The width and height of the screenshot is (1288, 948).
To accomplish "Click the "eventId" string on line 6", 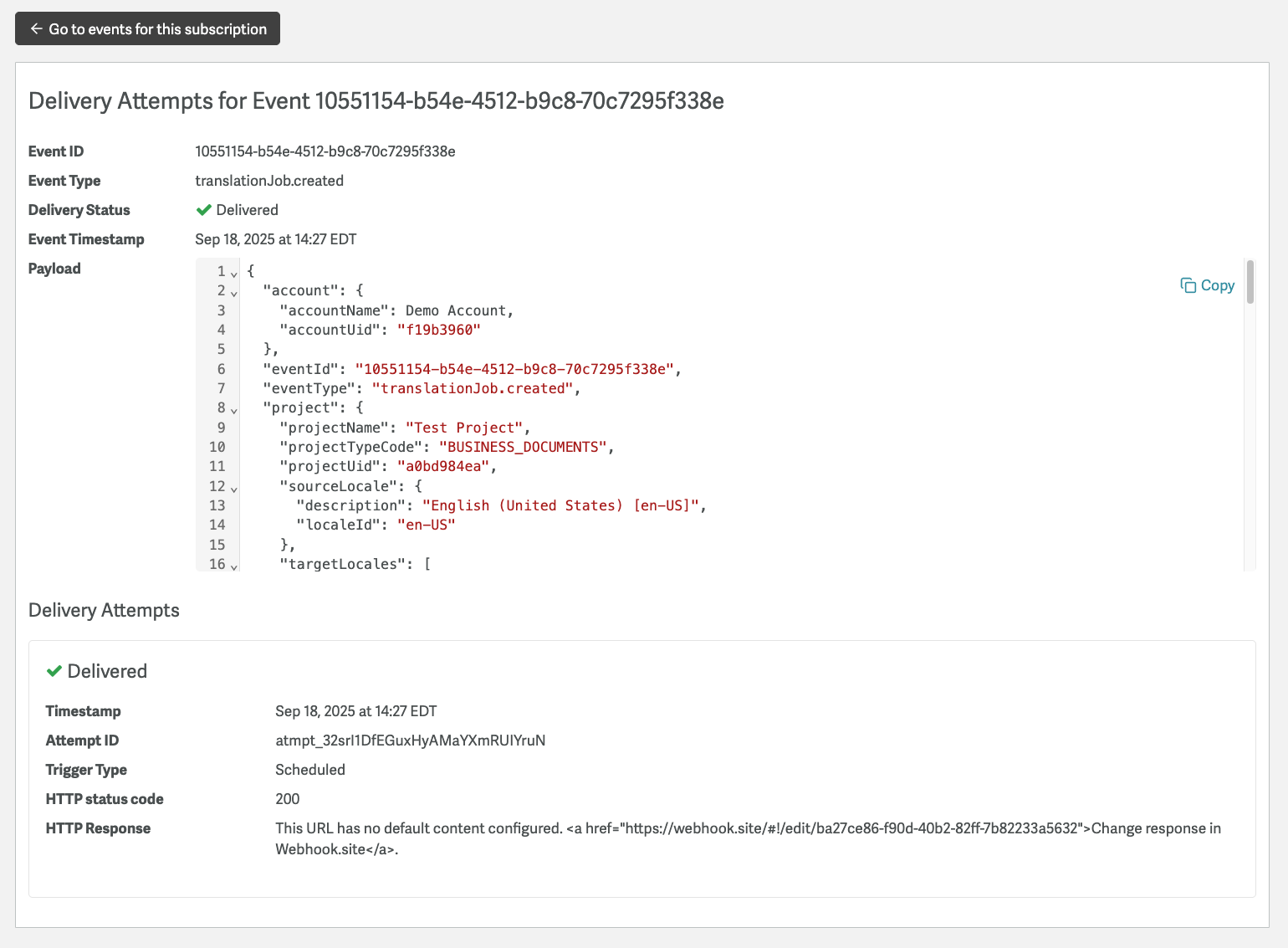I will 514,369.
